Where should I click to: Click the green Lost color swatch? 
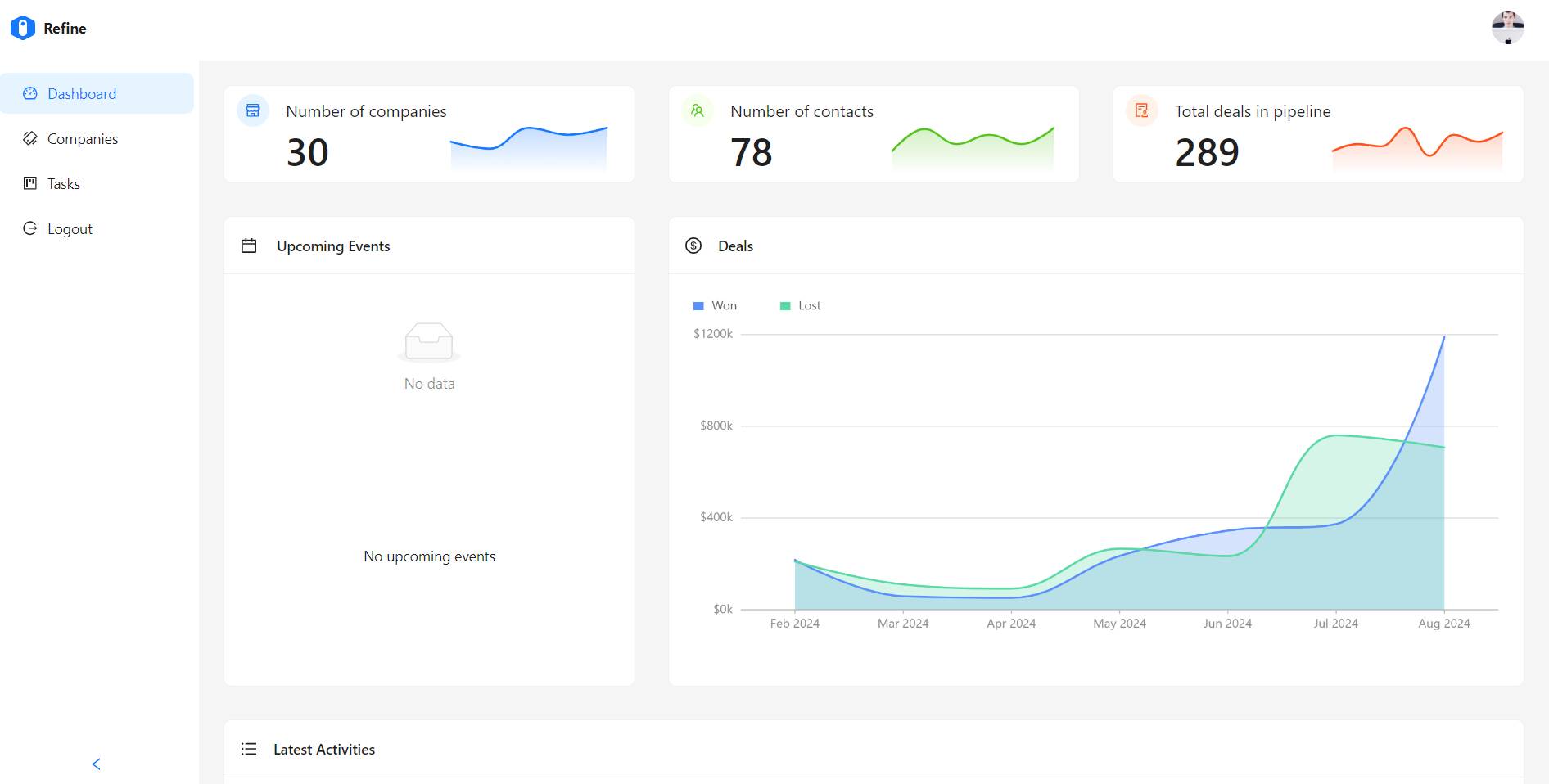785,306
